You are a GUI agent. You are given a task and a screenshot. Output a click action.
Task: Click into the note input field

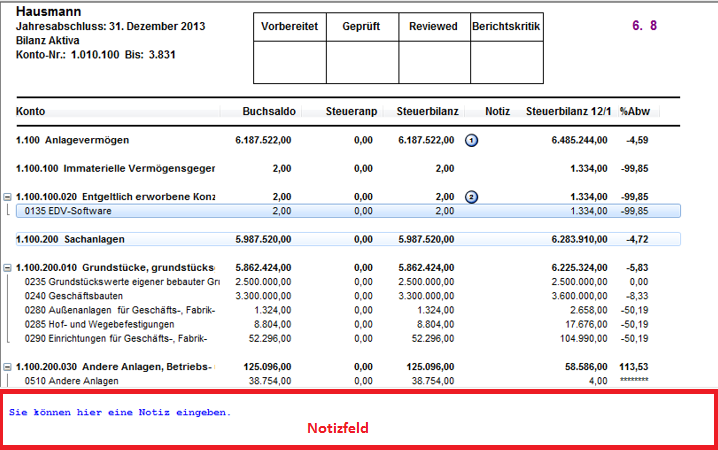click(358, 420)
